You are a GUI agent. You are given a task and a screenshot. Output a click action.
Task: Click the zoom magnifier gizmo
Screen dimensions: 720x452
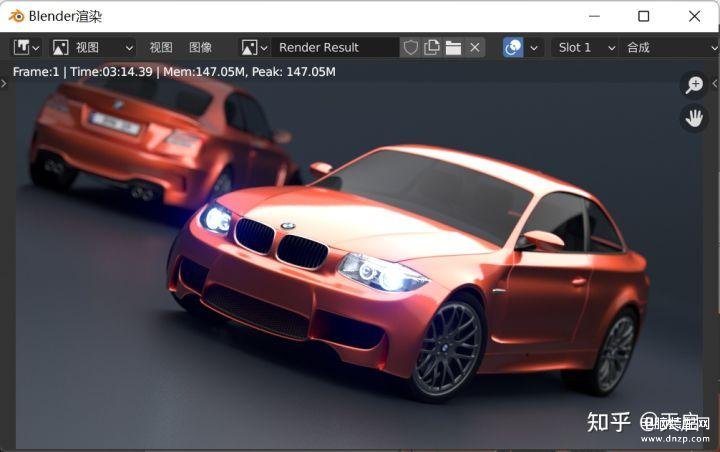694,85
